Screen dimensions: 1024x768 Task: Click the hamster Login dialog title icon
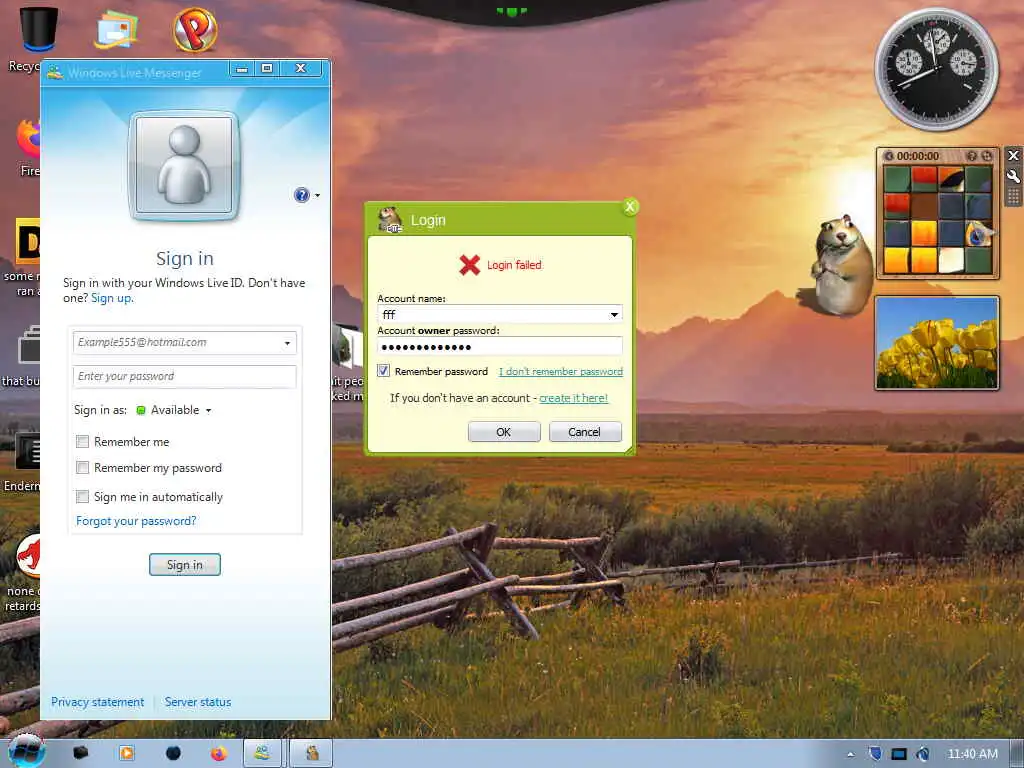click(x=390, y=220)
